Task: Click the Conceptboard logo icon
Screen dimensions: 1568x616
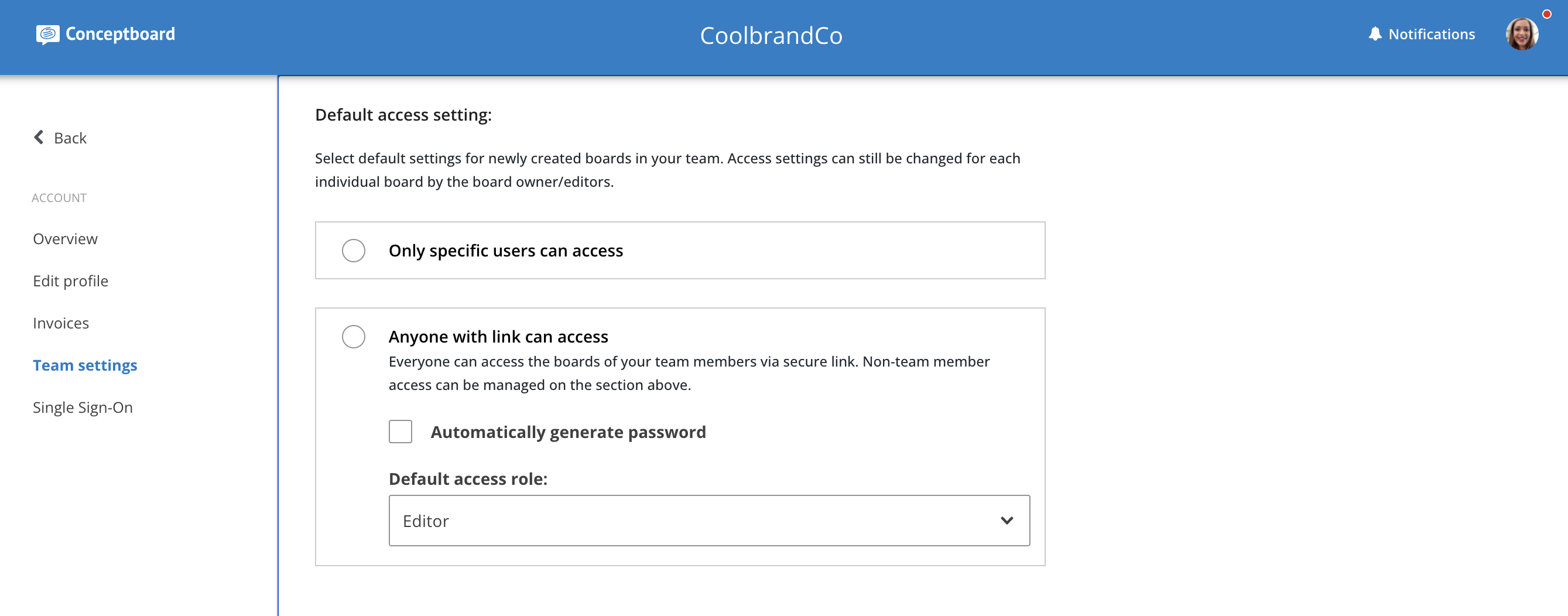Action: coord(47,35)
